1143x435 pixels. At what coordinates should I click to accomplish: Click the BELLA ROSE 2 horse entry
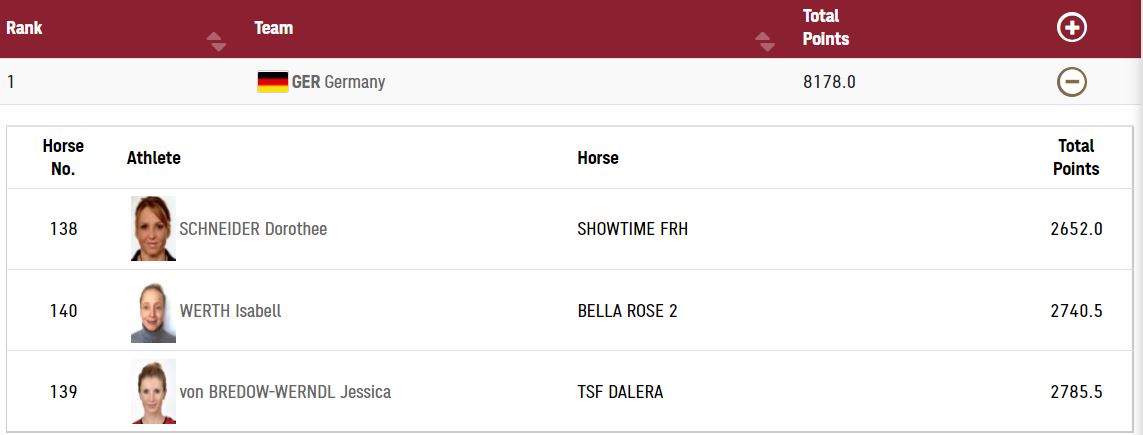(627, 311)
